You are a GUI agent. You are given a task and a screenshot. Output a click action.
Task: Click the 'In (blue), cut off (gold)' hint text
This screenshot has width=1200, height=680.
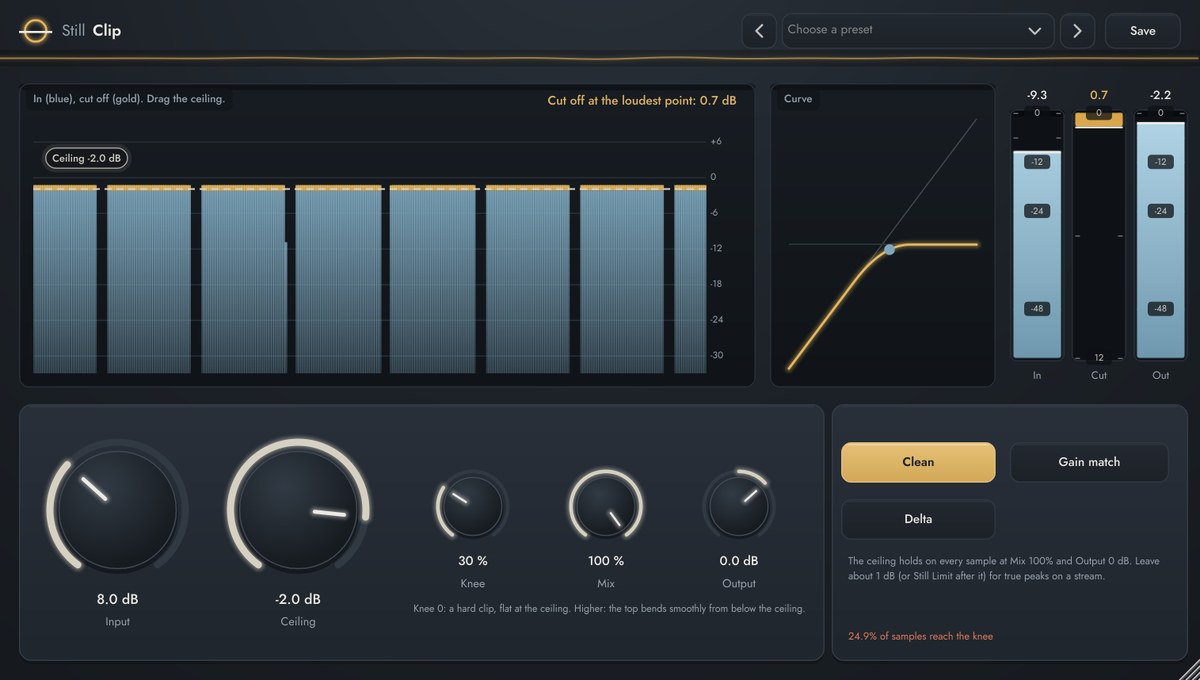click(129, 99)
